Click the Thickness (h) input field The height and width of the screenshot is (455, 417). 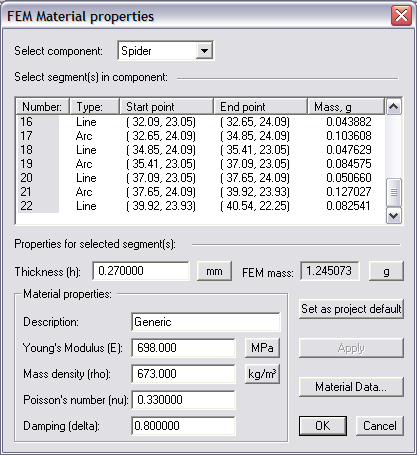[x=141, y=271]
